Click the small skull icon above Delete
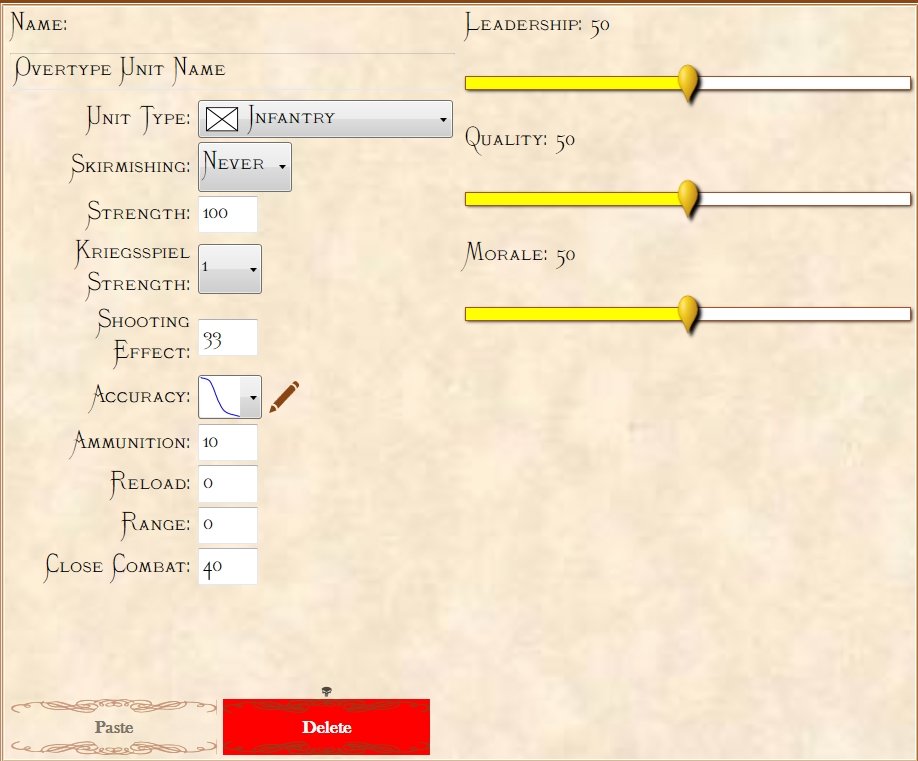Viewport: 918px width, 761px height. 327,692
